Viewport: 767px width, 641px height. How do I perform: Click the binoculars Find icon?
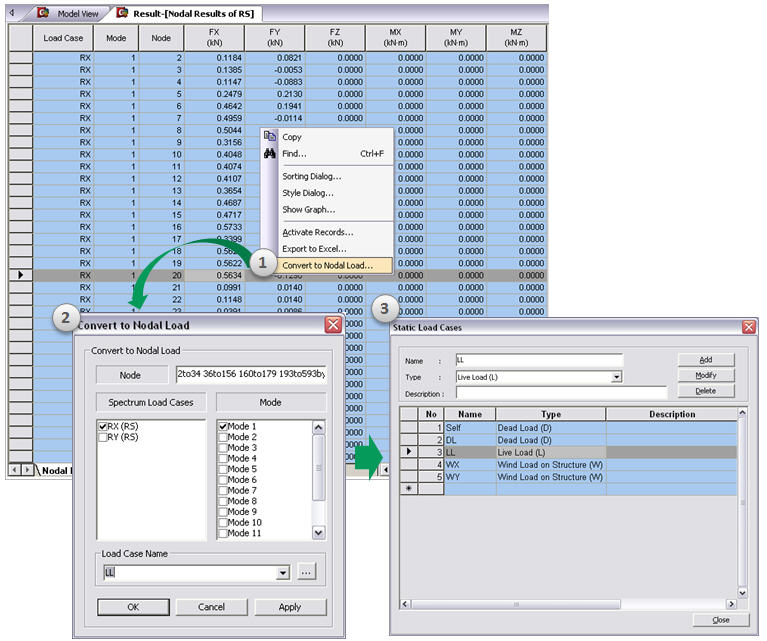269,154
